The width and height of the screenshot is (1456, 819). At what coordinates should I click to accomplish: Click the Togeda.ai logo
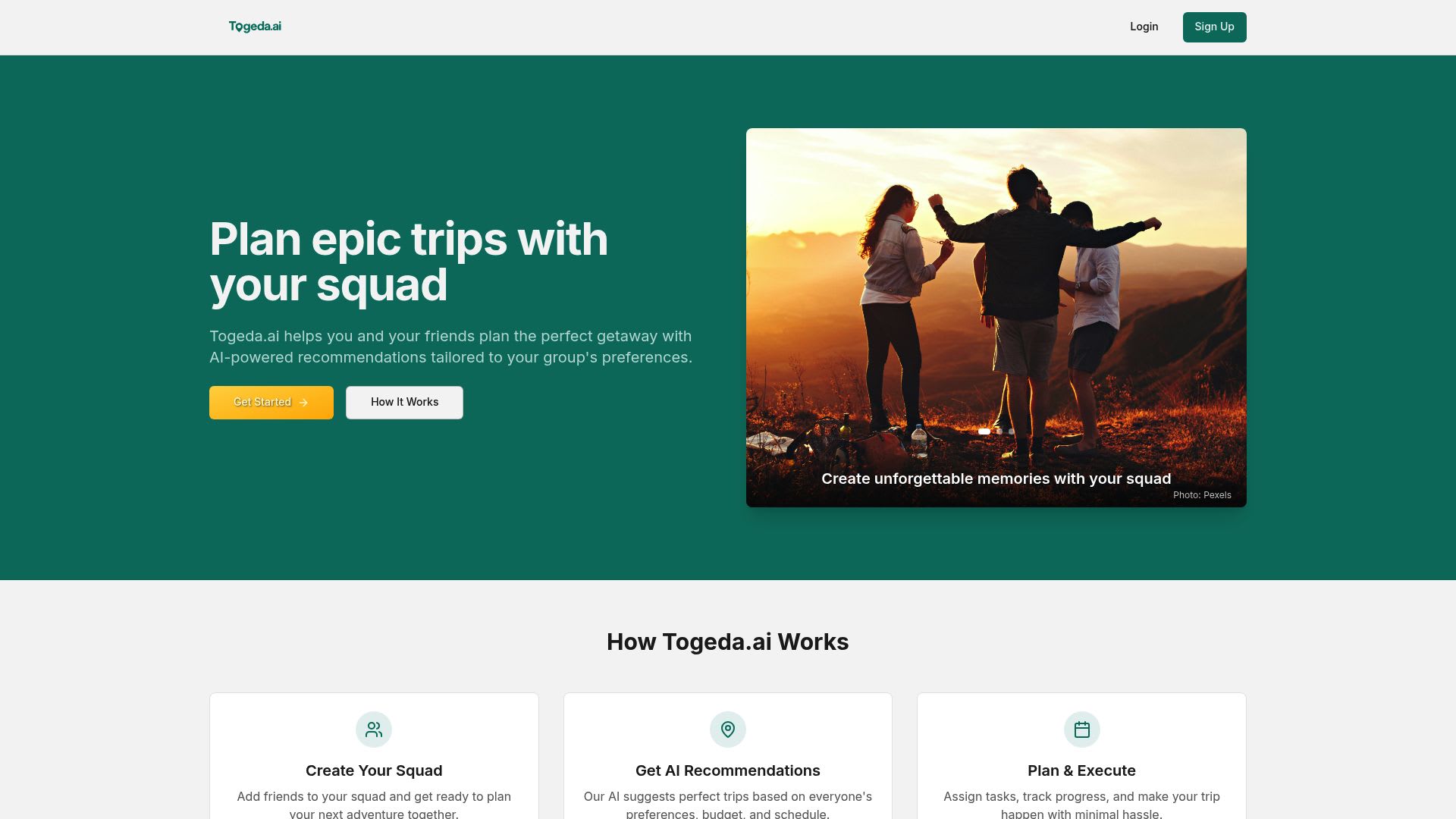[x=255, y=27]
